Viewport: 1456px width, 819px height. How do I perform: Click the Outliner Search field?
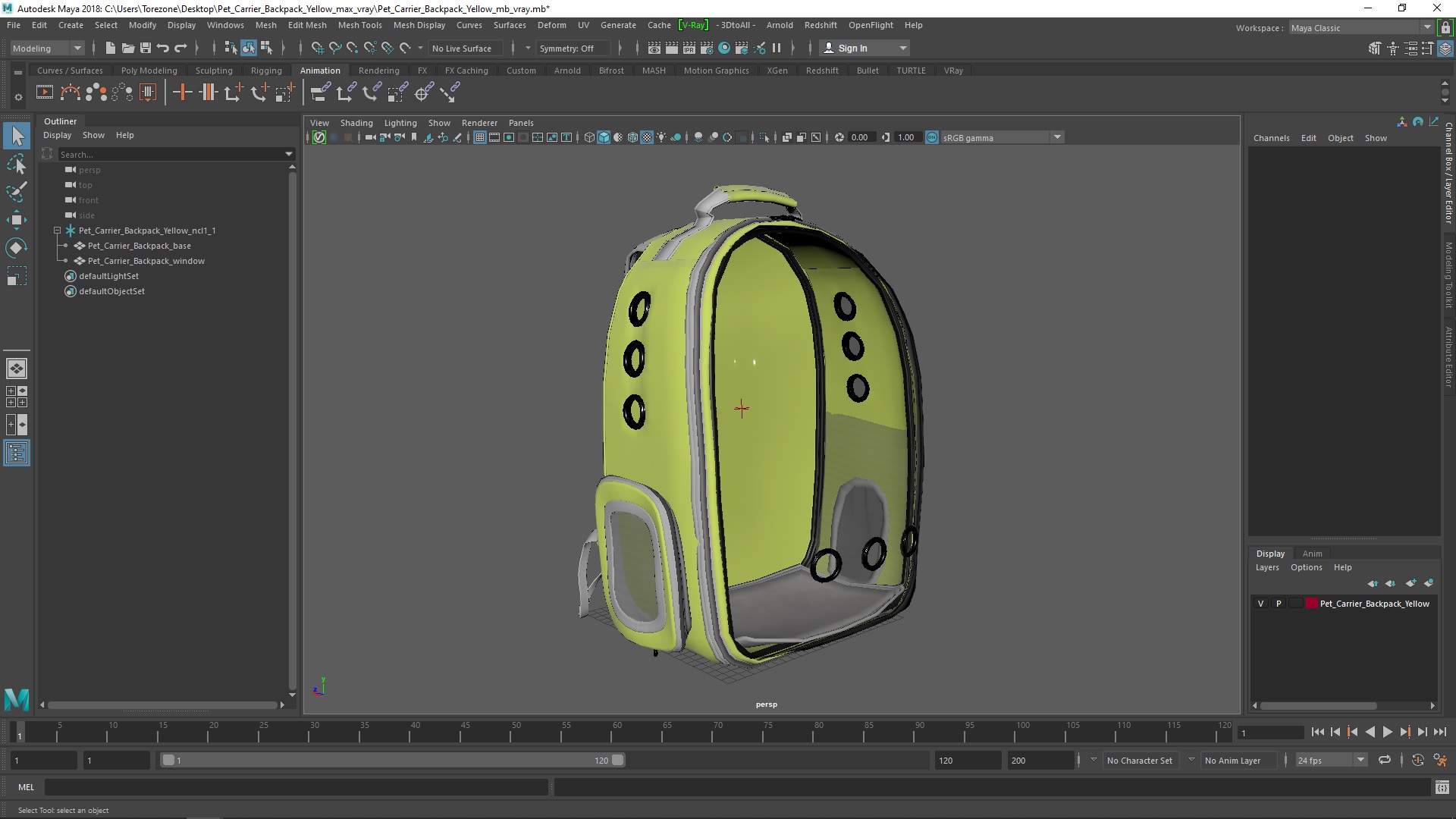pos(171,154)
